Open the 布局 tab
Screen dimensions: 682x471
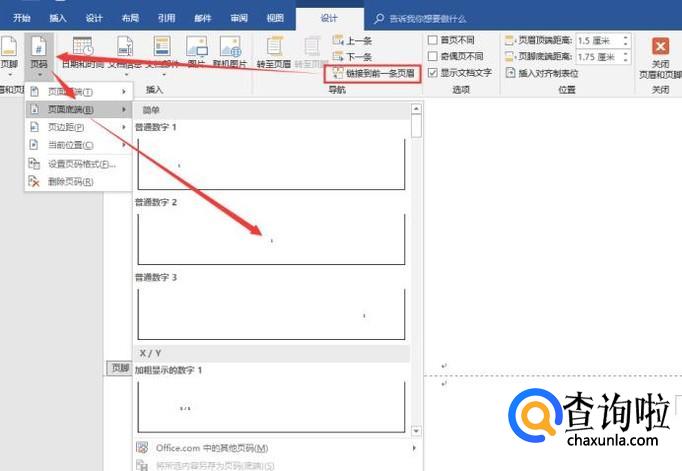pos(130,18)
